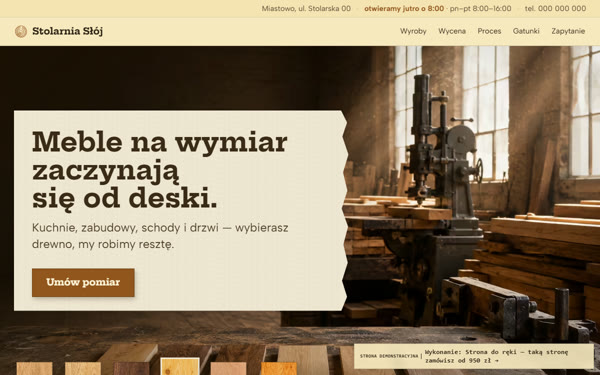Click the headline 'Meble na wymiar zaczynają się od deski.'
The image size is (600, 375).
(160, 170)
